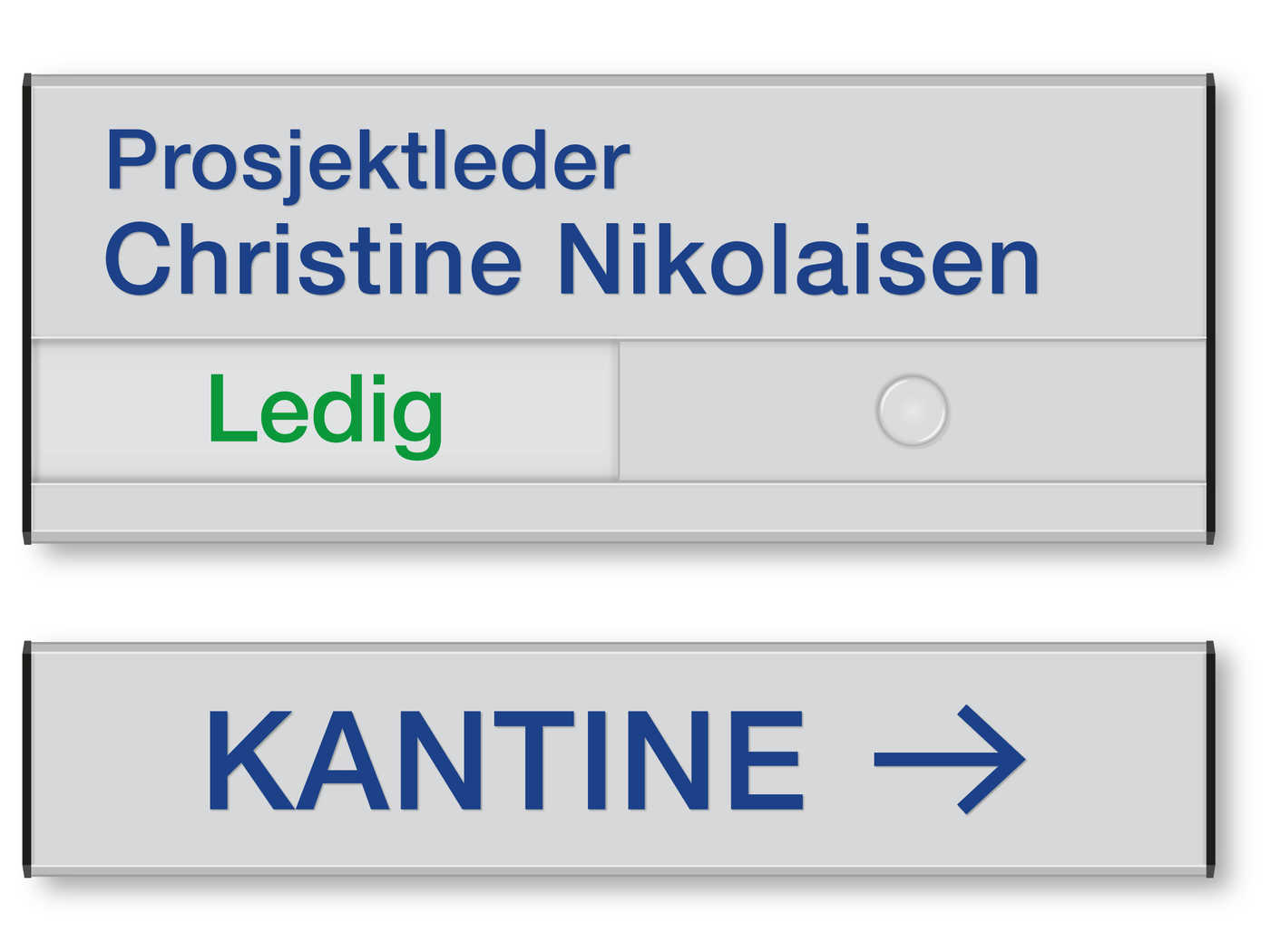Select the name Christine on the sign
Screen dimensions: 1270x952
(313, 260)
